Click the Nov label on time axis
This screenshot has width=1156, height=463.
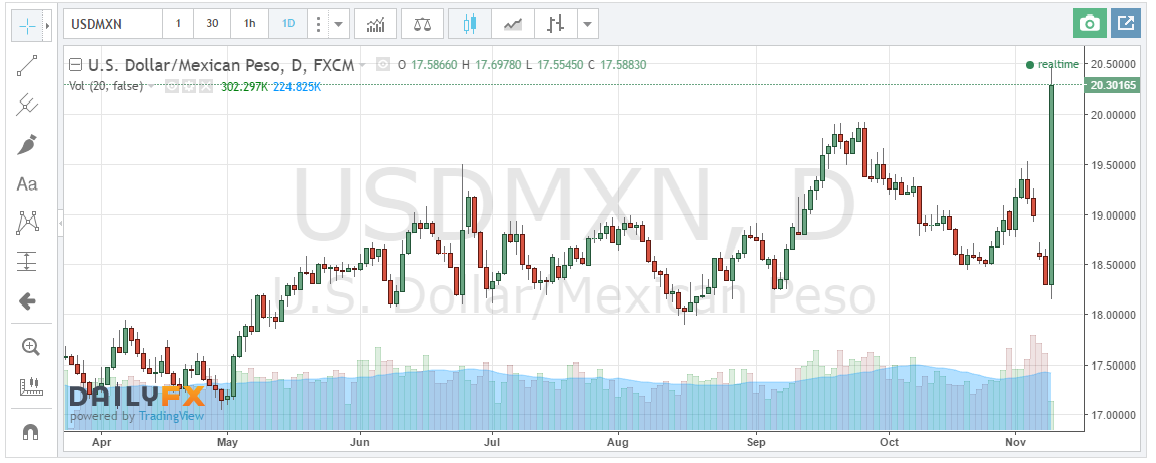pyautogui.click(x=1016, y=442)
